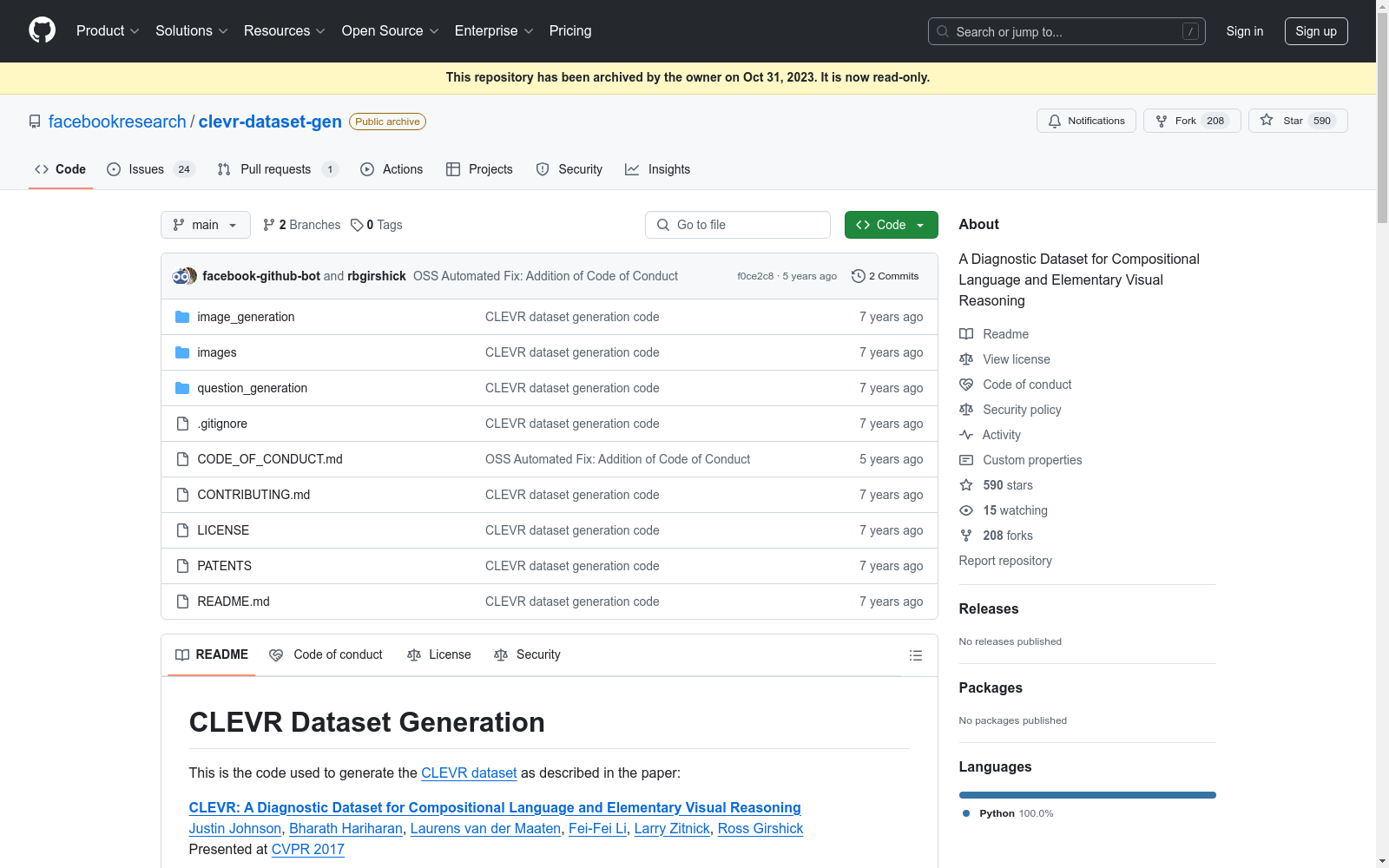Click the fork icon beside 208 forks

click(x=966, y=536)
